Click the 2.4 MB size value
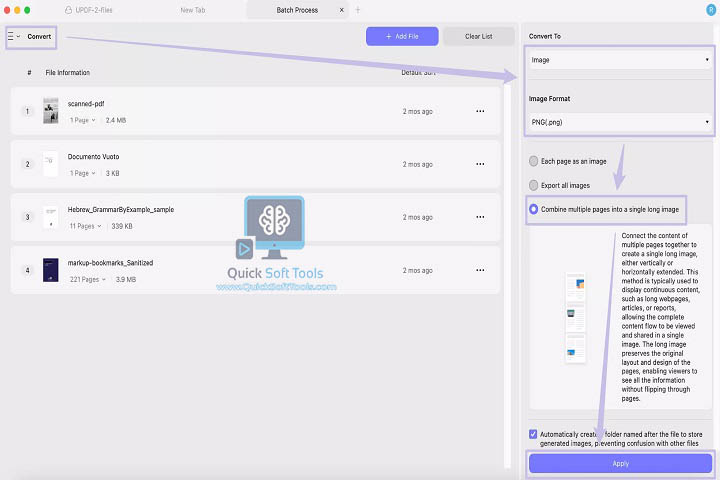This screenshot has width=720, height=480. coord(116,120)
